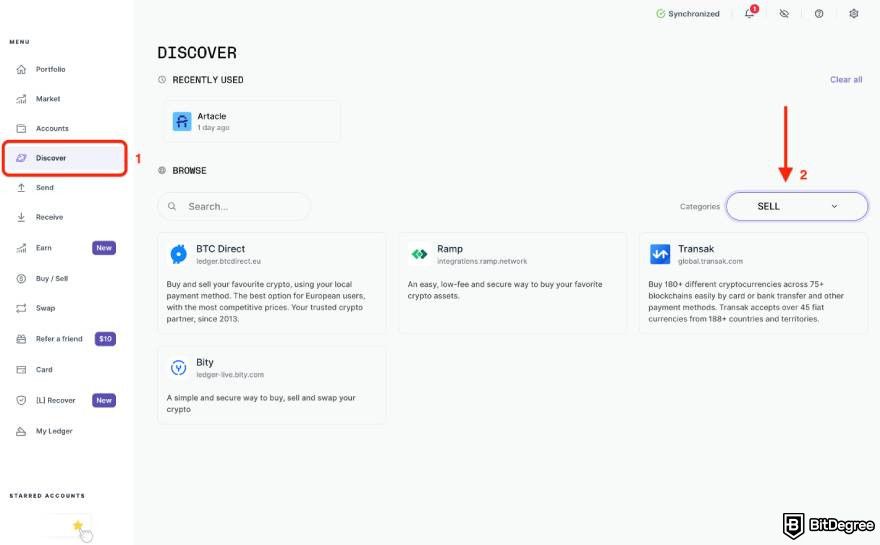Toggle the hide balances eye icon

(784, 13)
